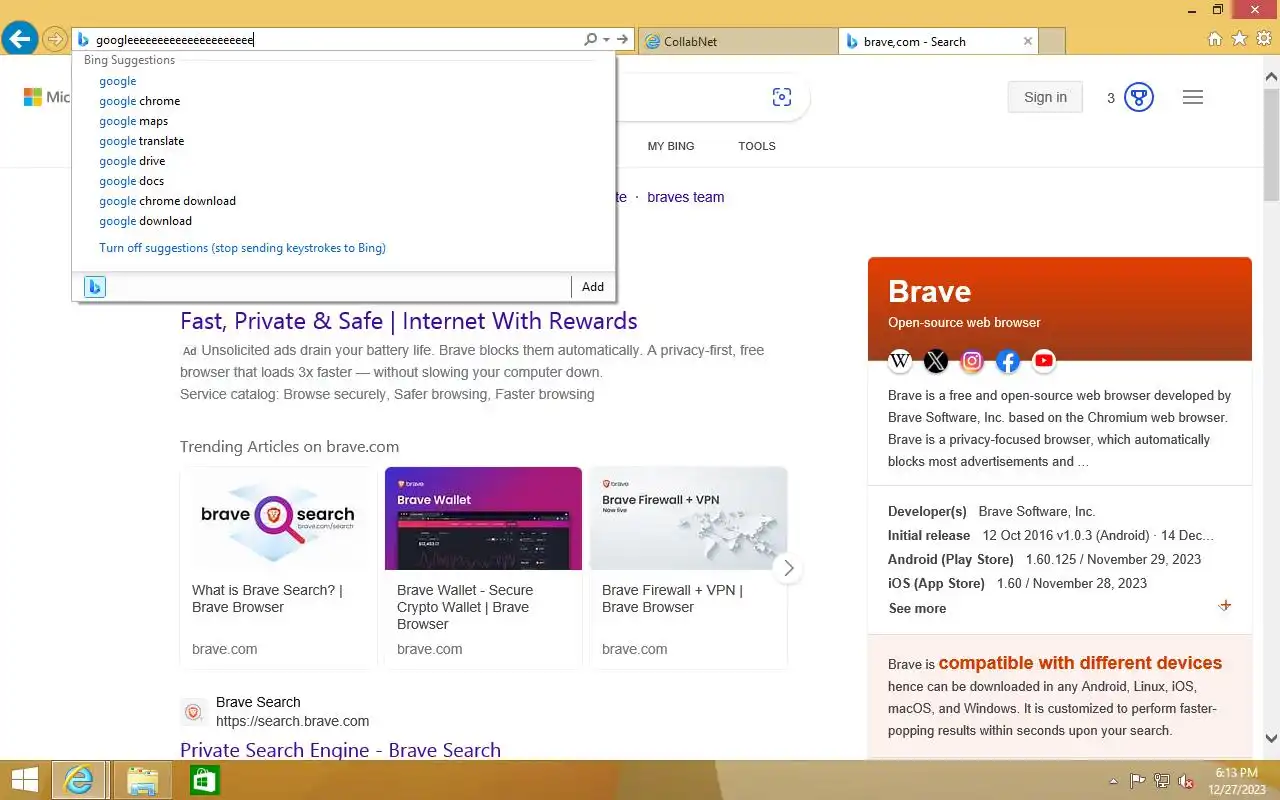Click the page scrollbar up arrow
Screen dimensions: 1280x800
(x=1271, y=76)
